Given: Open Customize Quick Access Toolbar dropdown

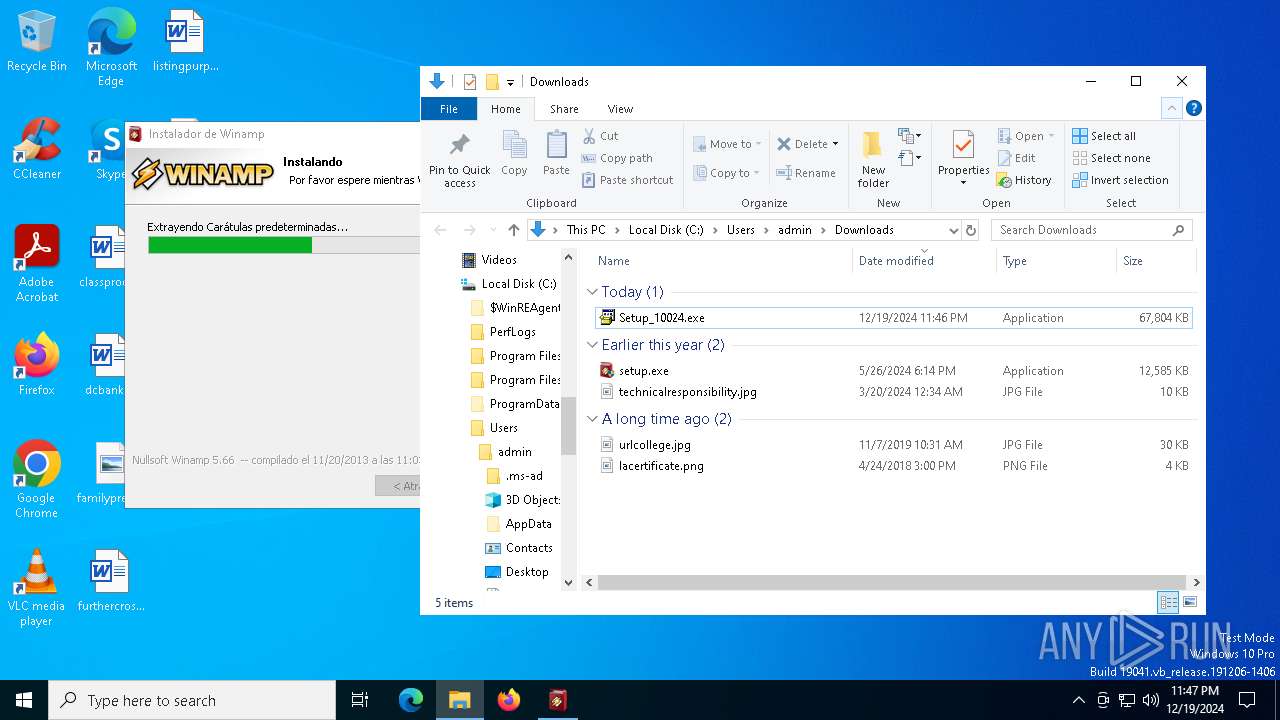Looking at the screenshot, I should (x=510, y=82).
